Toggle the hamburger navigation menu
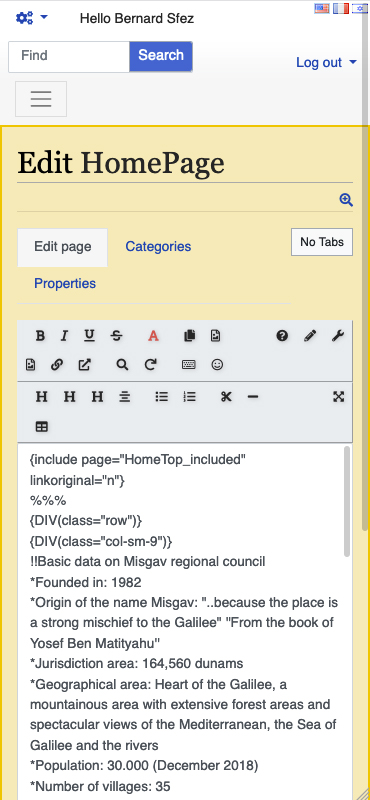The width and height of the screenshot is (370, 800). point(41,98)
